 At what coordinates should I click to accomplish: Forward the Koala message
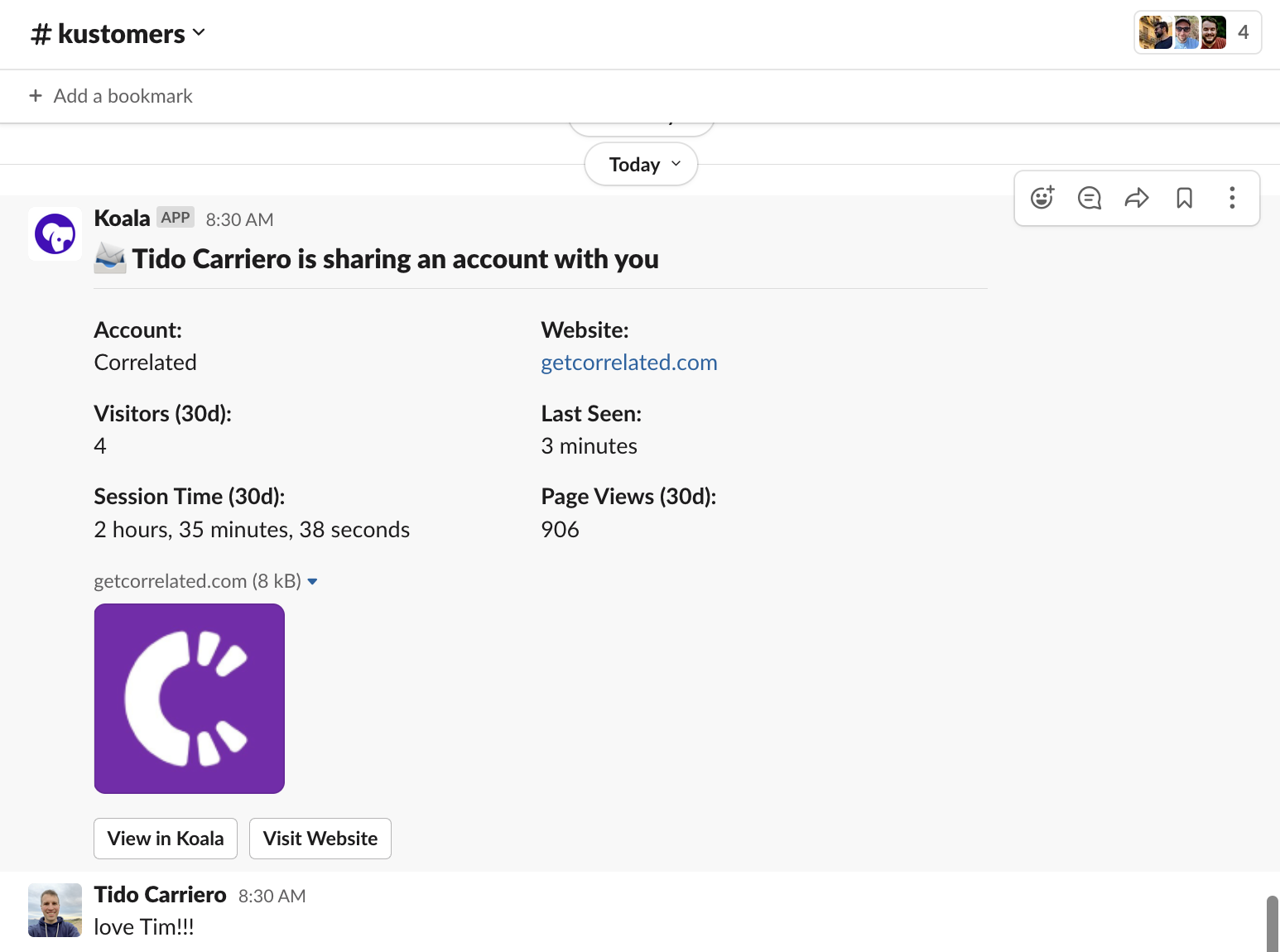click(x=1137, y=198)
